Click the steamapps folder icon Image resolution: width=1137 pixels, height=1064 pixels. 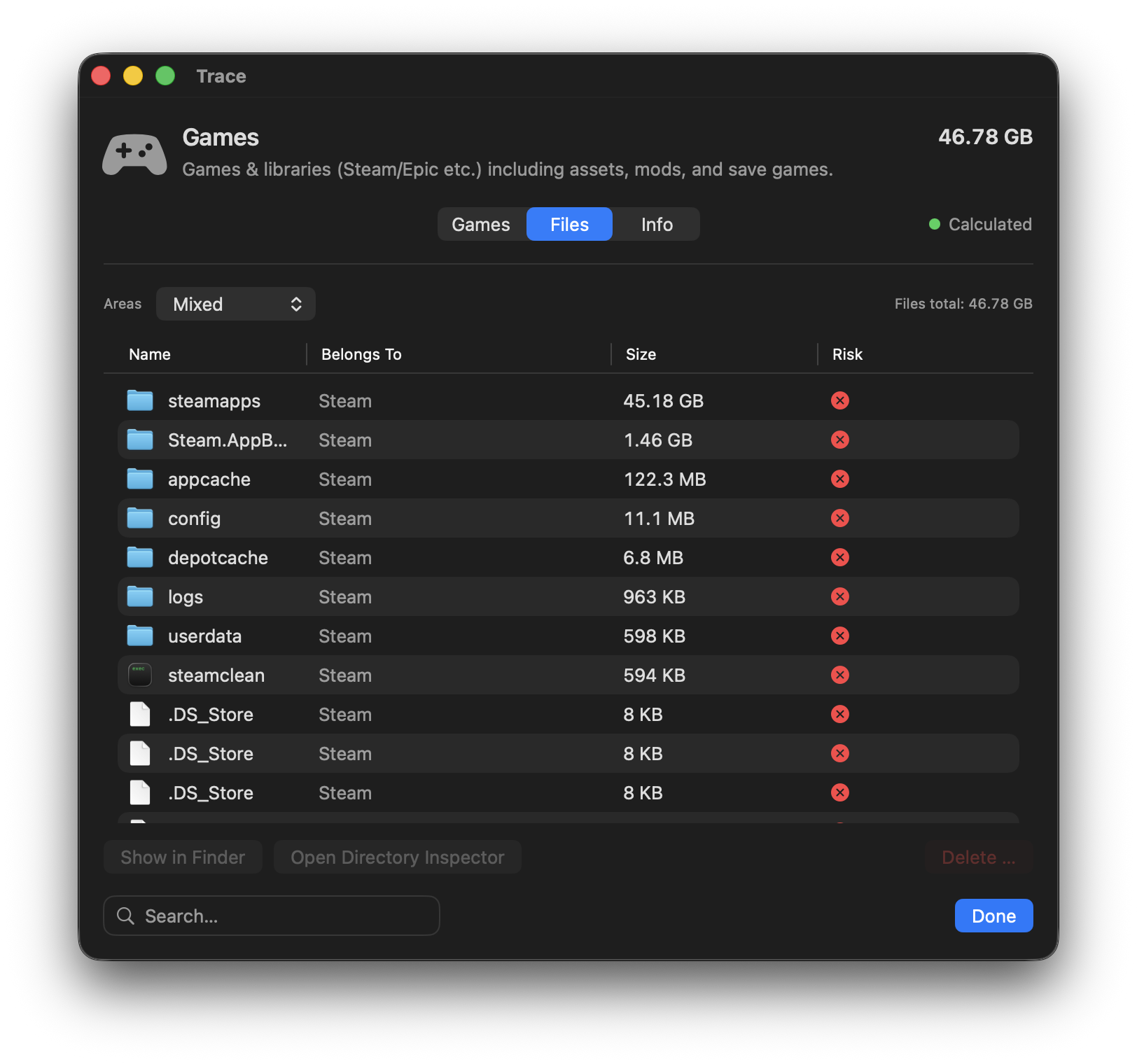pyautogui.click(x=140, y=400)
